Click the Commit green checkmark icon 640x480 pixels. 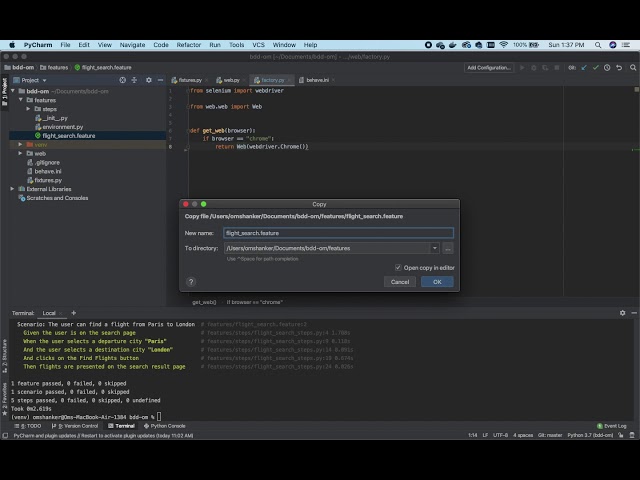(596, 68)
